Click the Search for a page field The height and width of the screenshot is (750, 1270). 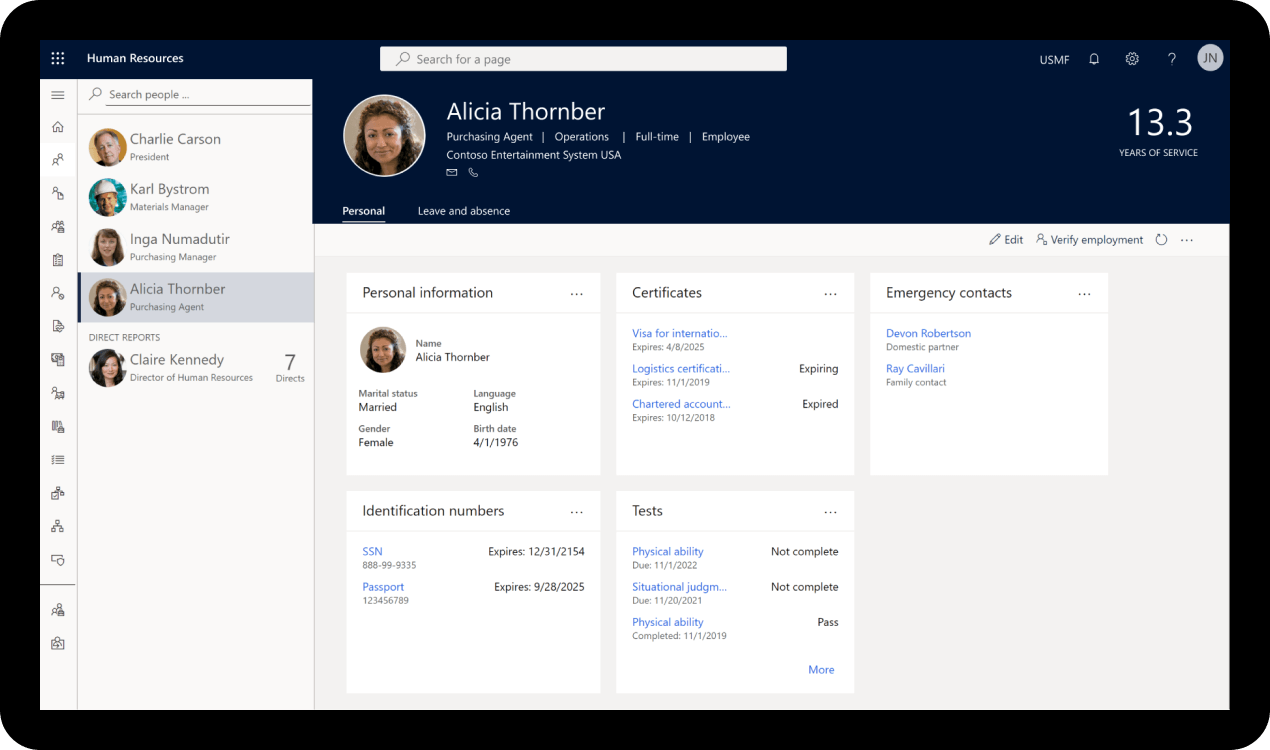(x=583, y=59)
